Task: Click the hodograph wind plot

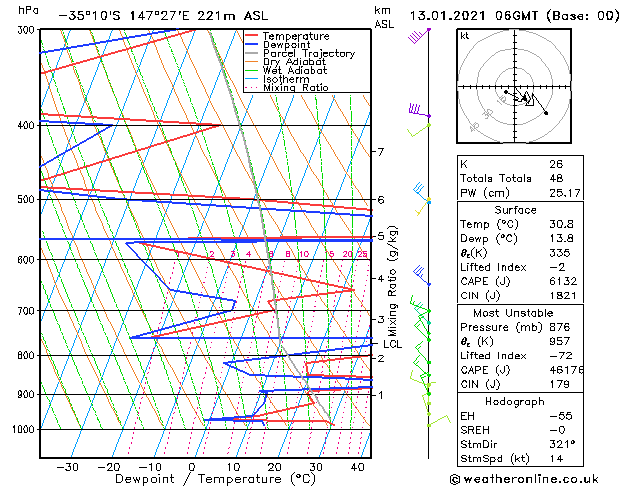Action: point(514,86)
